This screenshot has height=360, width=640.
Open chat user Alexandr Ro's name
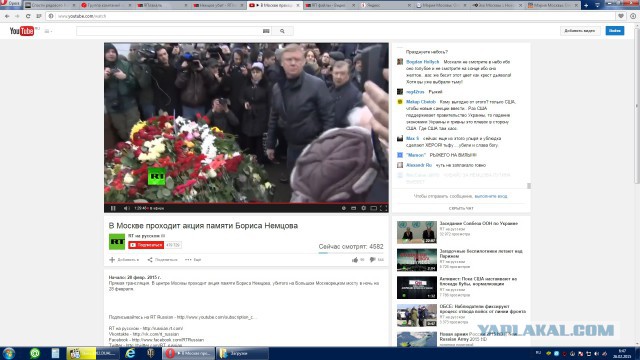pos(419,165)
